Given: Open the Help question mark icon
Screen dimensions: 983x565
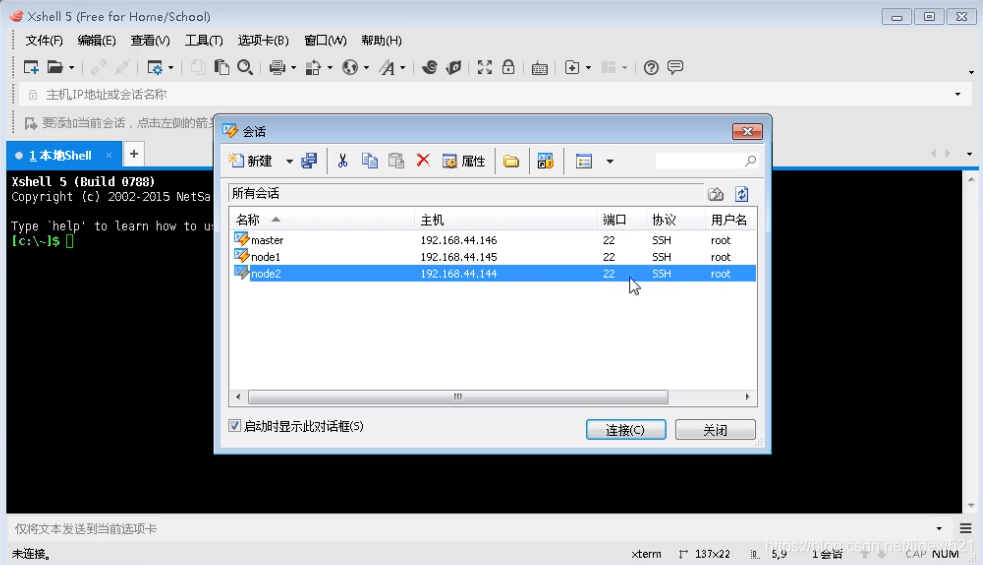Looking at the screenshot, I should 651,67.
